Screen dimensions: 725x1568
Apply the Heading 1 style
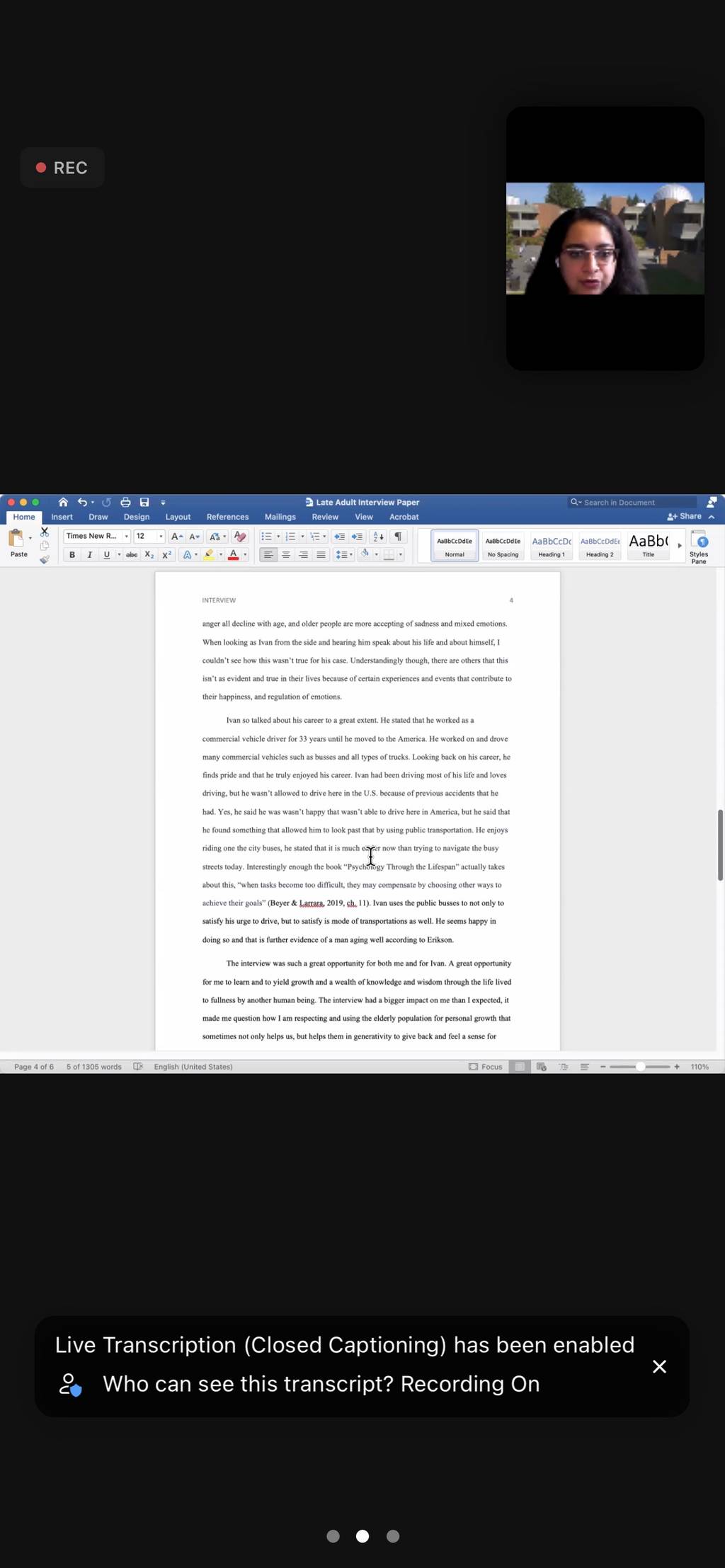[x=552, y=546]
